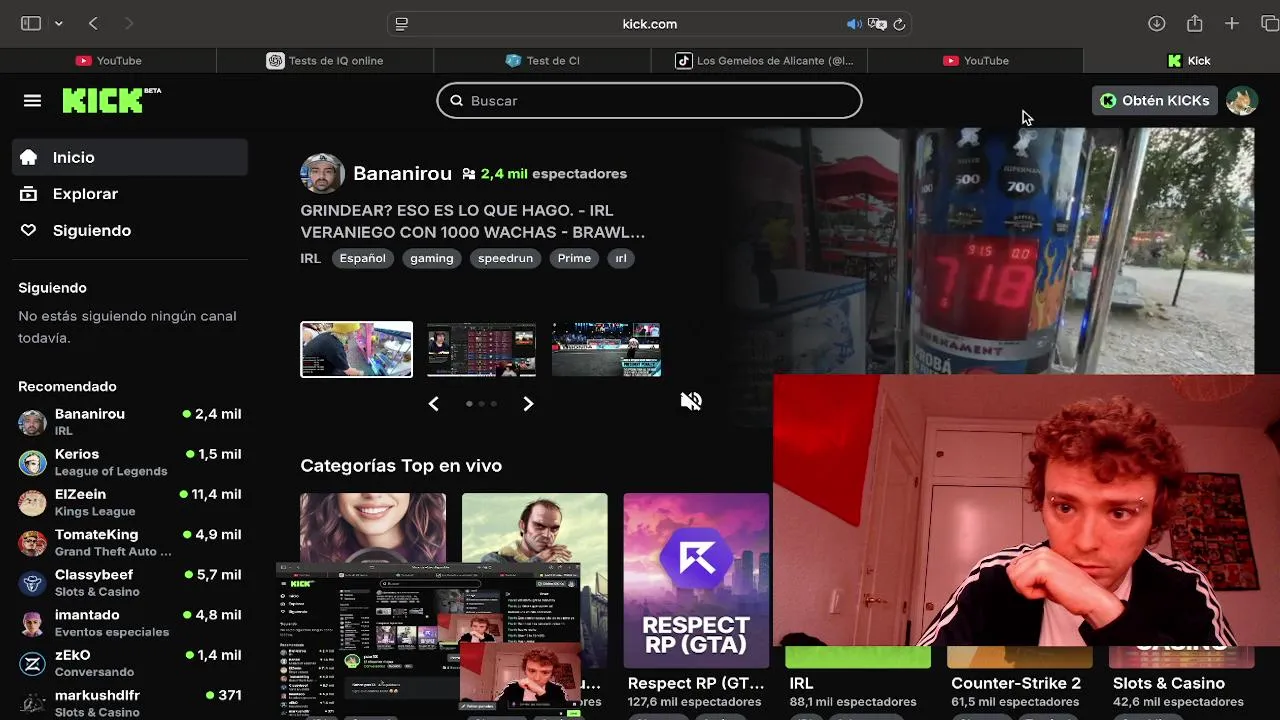Switch to first YouTube tab
This screenshot has height=720, width=1280.
[108, 60]
